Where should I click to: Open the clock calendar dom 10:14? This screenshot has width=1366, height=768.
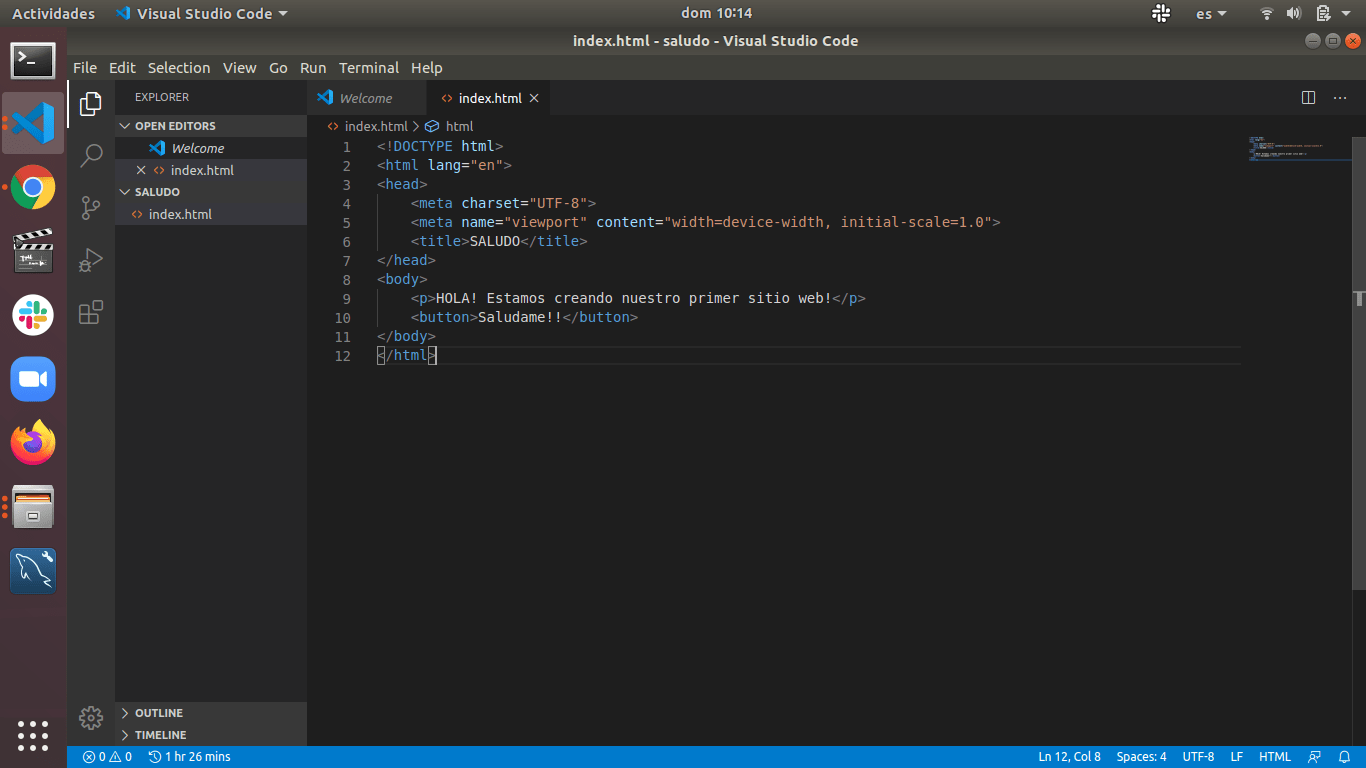[x=716, y=13]
